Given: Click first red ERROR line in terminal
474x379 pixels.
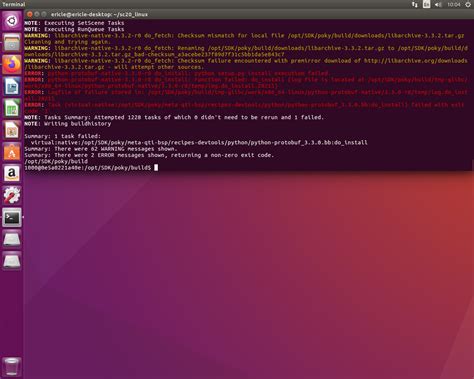Looking at the screenshot, I should click(177, 73).
